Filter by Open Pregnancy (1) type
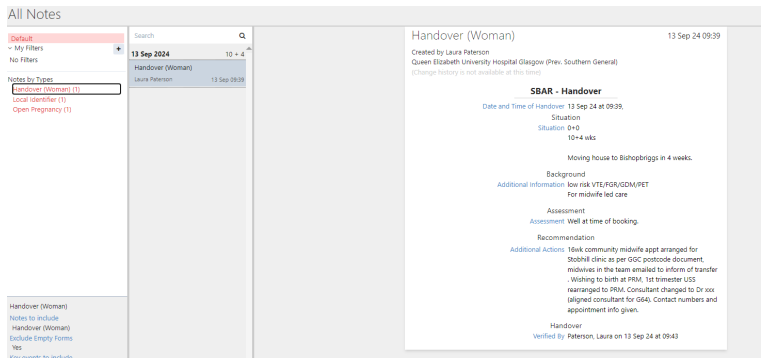 pos(42,109)
